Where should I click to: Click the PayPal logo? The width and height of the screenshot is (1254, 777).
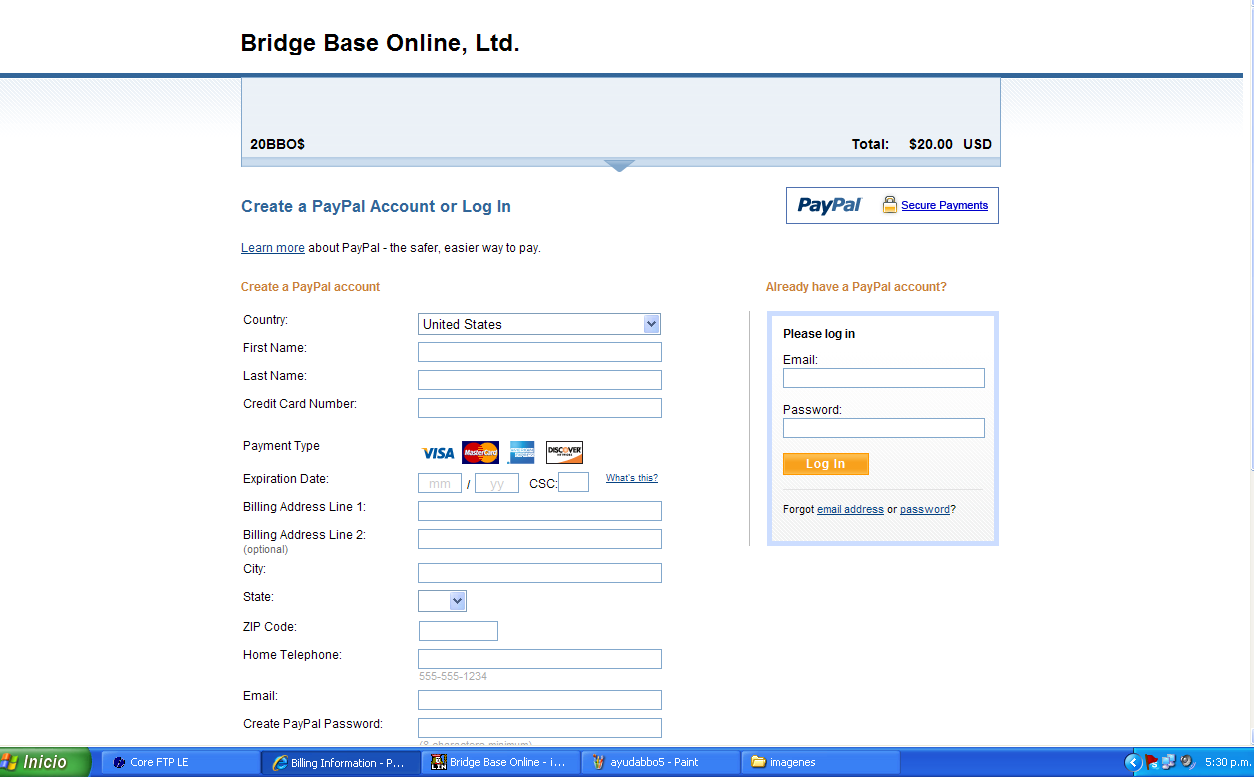click(x=829, y=205)
